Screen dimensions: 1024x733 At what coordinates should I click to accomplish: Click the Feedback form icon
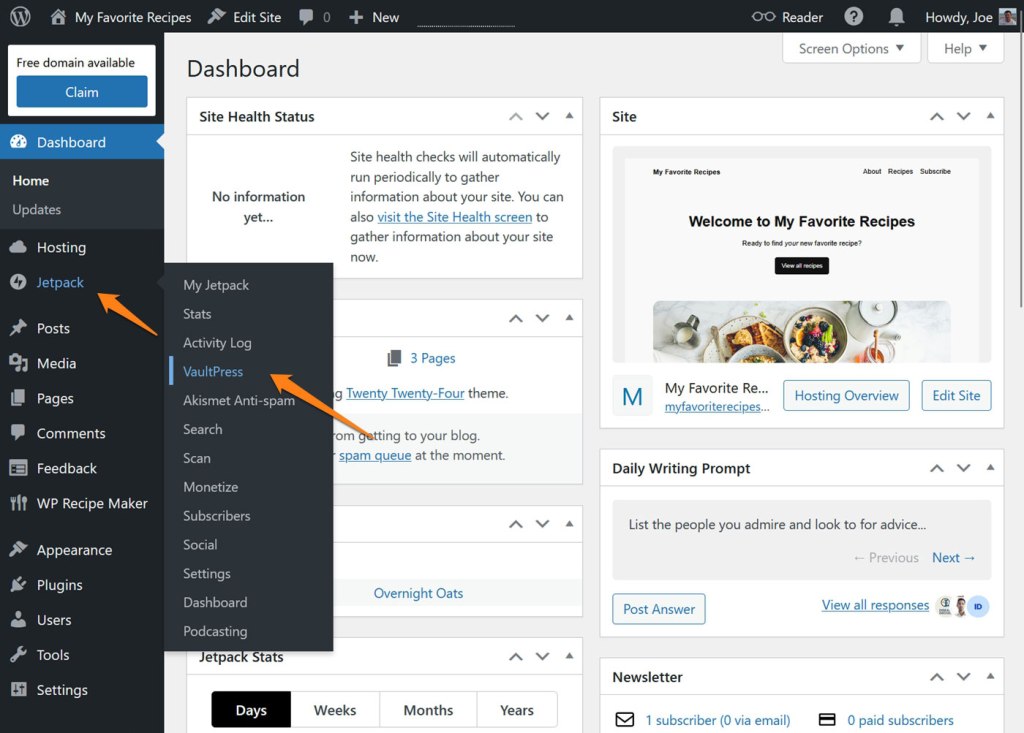18,468
